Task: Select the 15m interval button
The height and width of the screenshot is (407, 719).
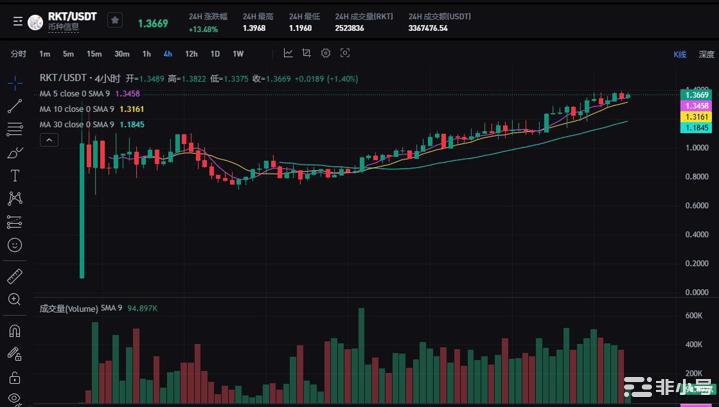Action: tap(94, 53)
